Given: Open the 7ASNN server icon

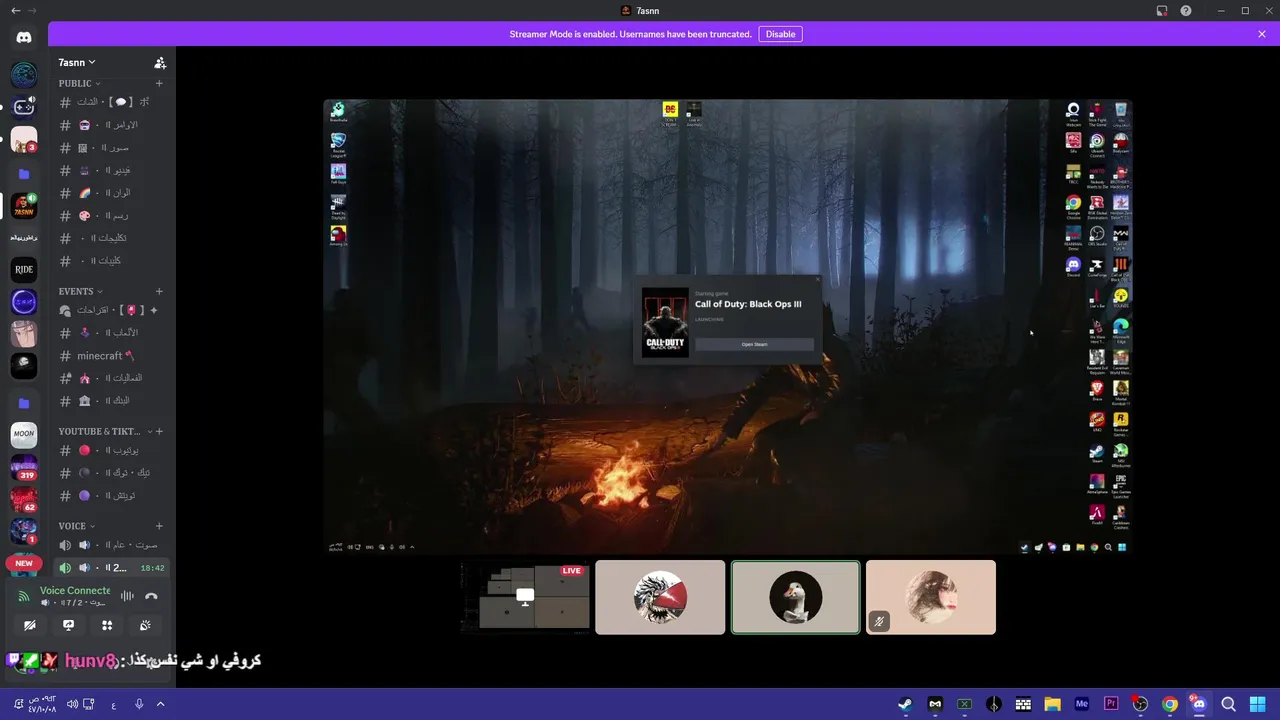Looking at the screenshot, I should click(24, 207).
